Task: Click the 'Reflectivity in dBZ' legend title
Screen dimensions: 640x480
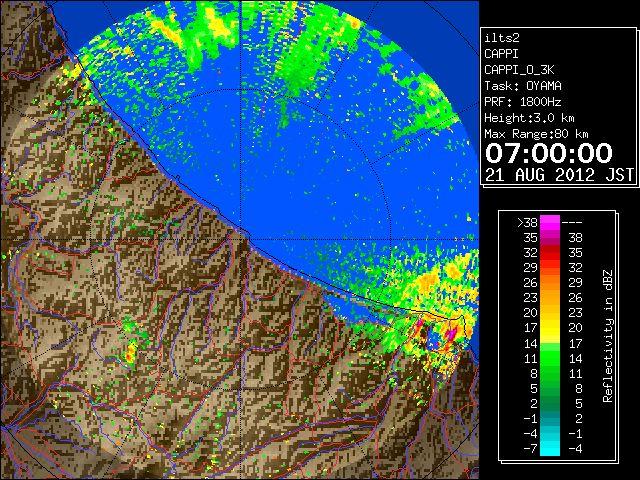Action: [x=608, y=336]
